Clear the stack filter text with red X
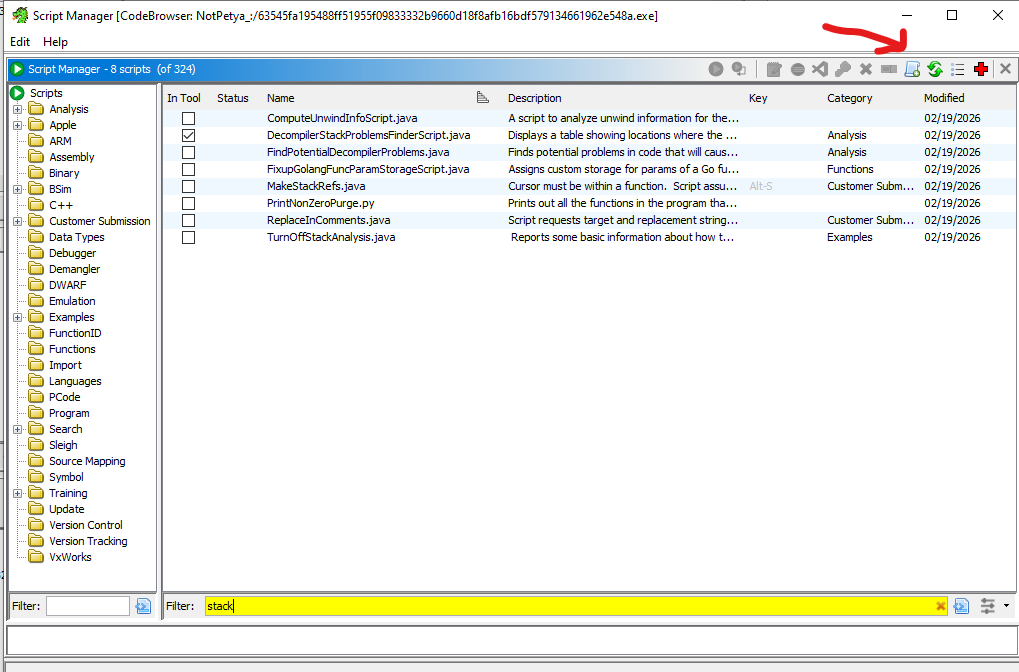 coord(940,606)
